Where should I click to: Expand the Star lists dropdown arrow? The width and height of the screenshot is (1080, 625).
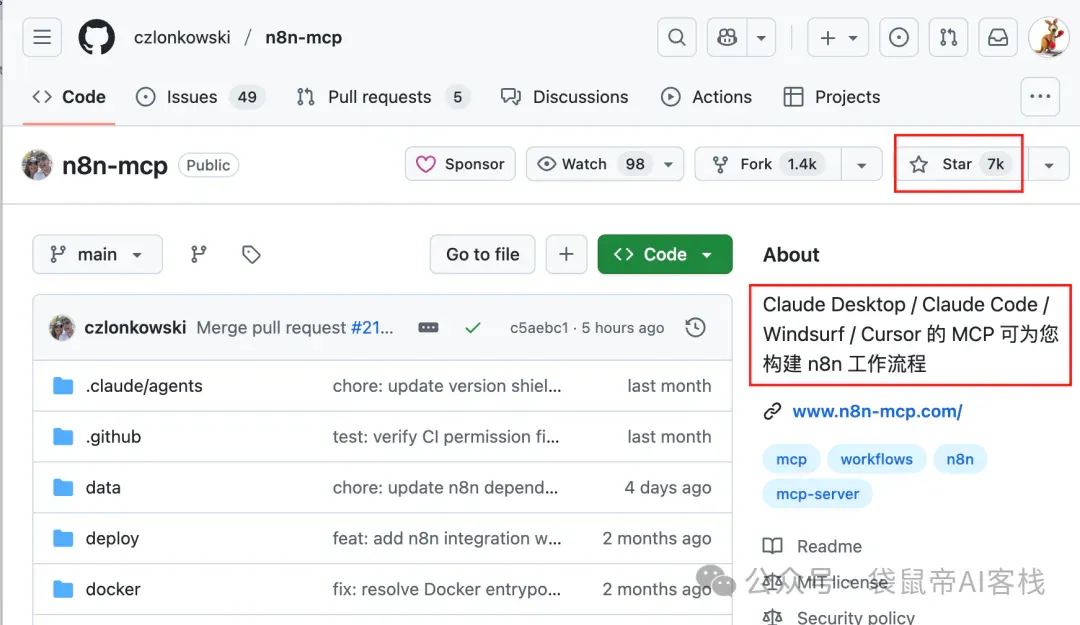1049,165
